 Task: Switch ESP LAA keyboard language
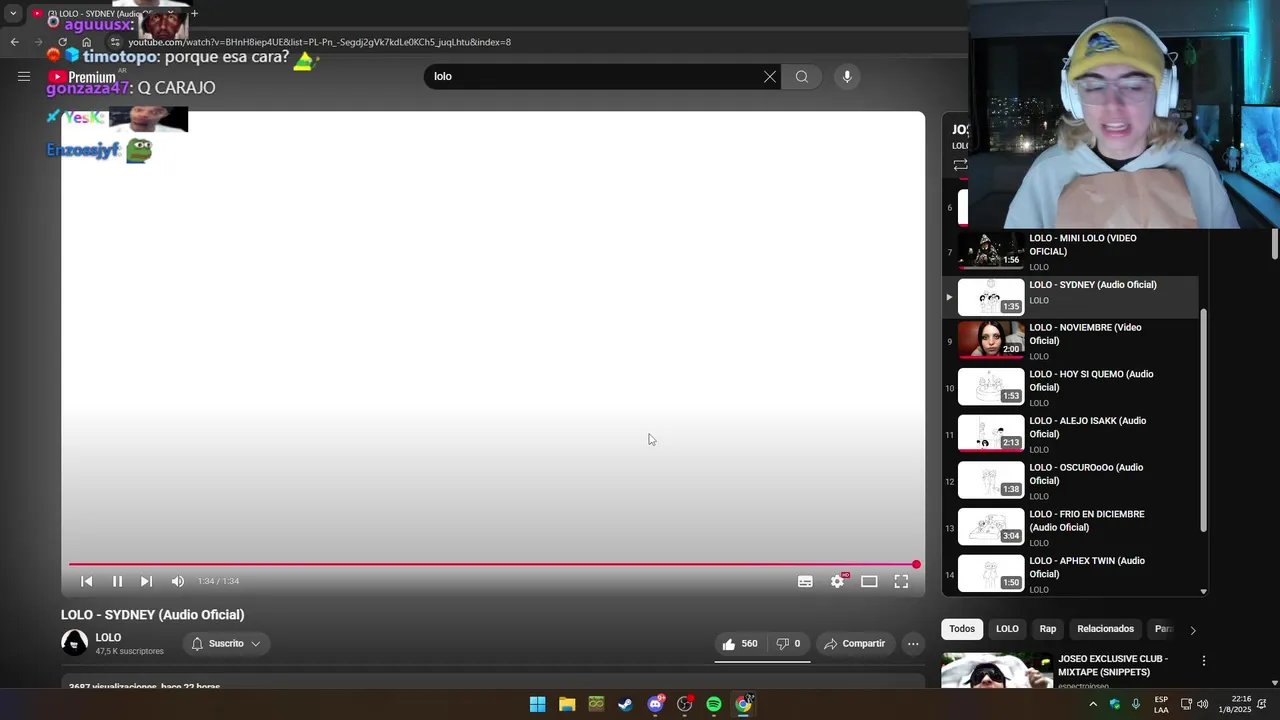coord(1161,704)
